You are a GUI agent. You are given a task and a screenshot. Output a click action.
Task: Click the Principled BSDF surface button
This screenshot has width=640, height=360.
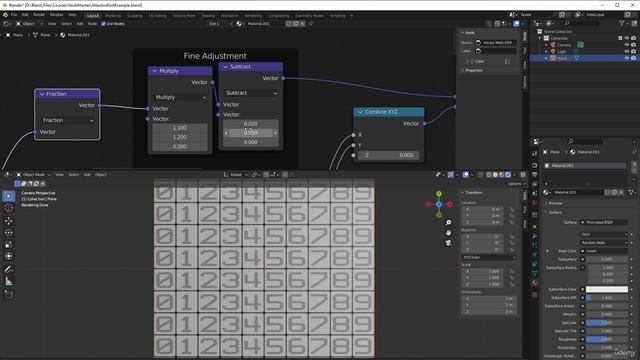click(604, 222)
